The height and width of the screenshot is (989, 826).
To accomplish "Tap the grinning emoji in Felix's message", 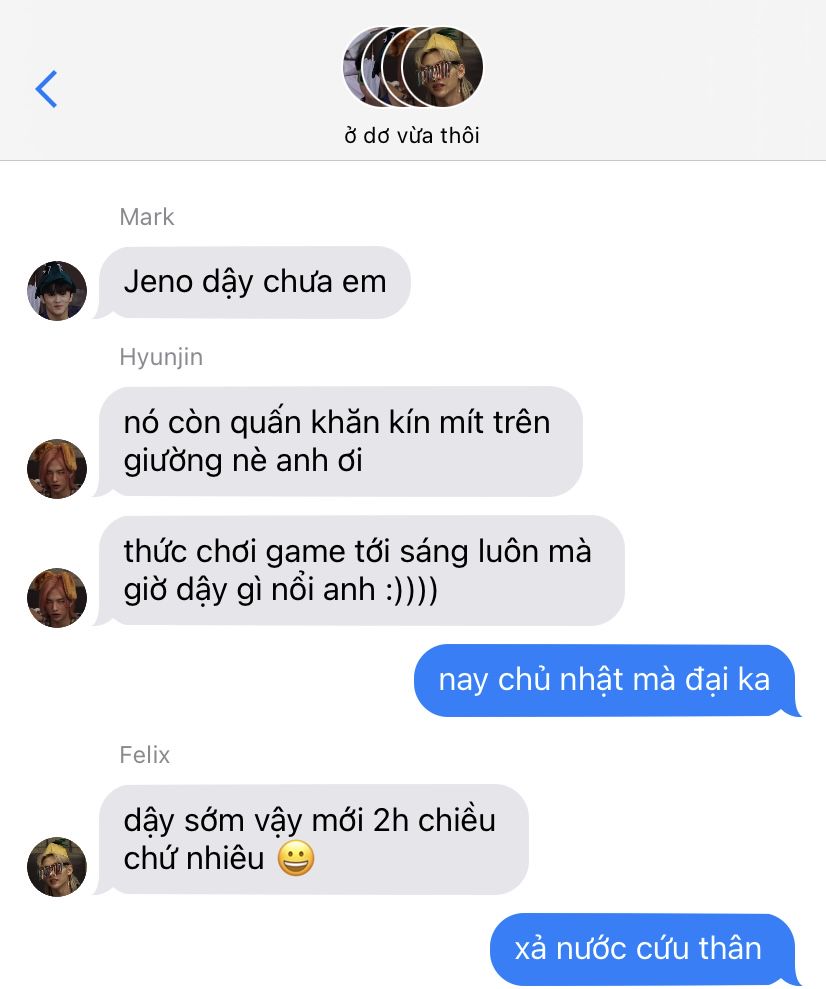I will click(x=296, y=858).
